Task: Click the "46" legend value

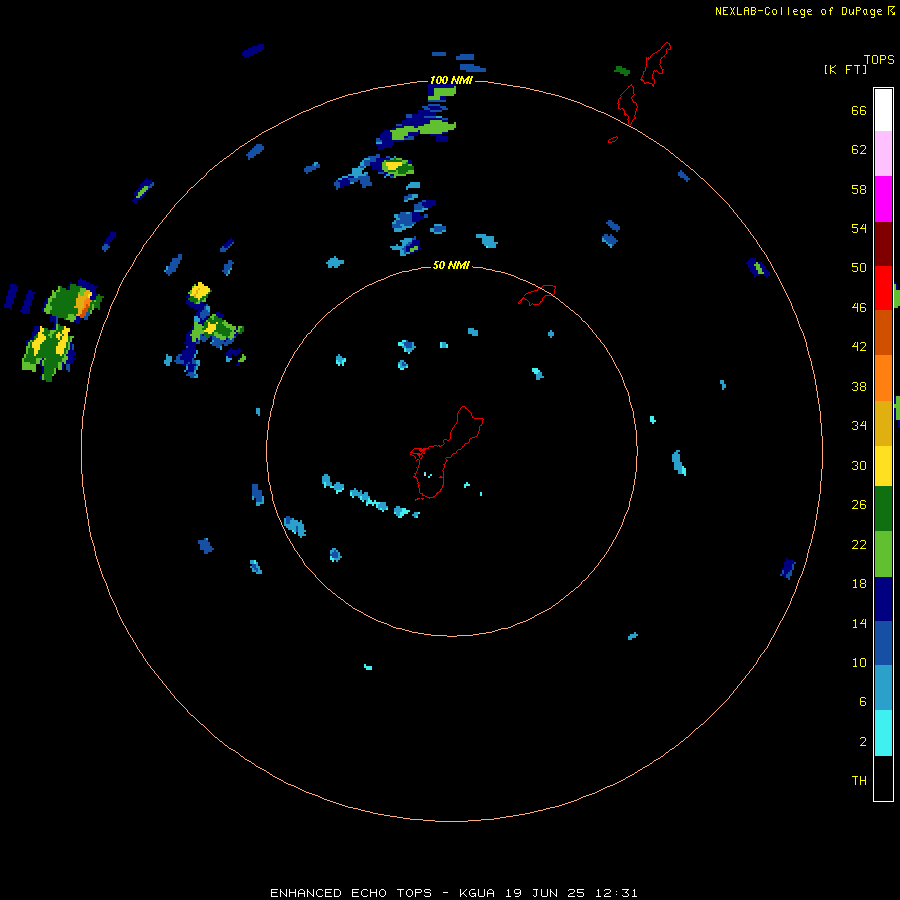Action: [x=859, y=308]
